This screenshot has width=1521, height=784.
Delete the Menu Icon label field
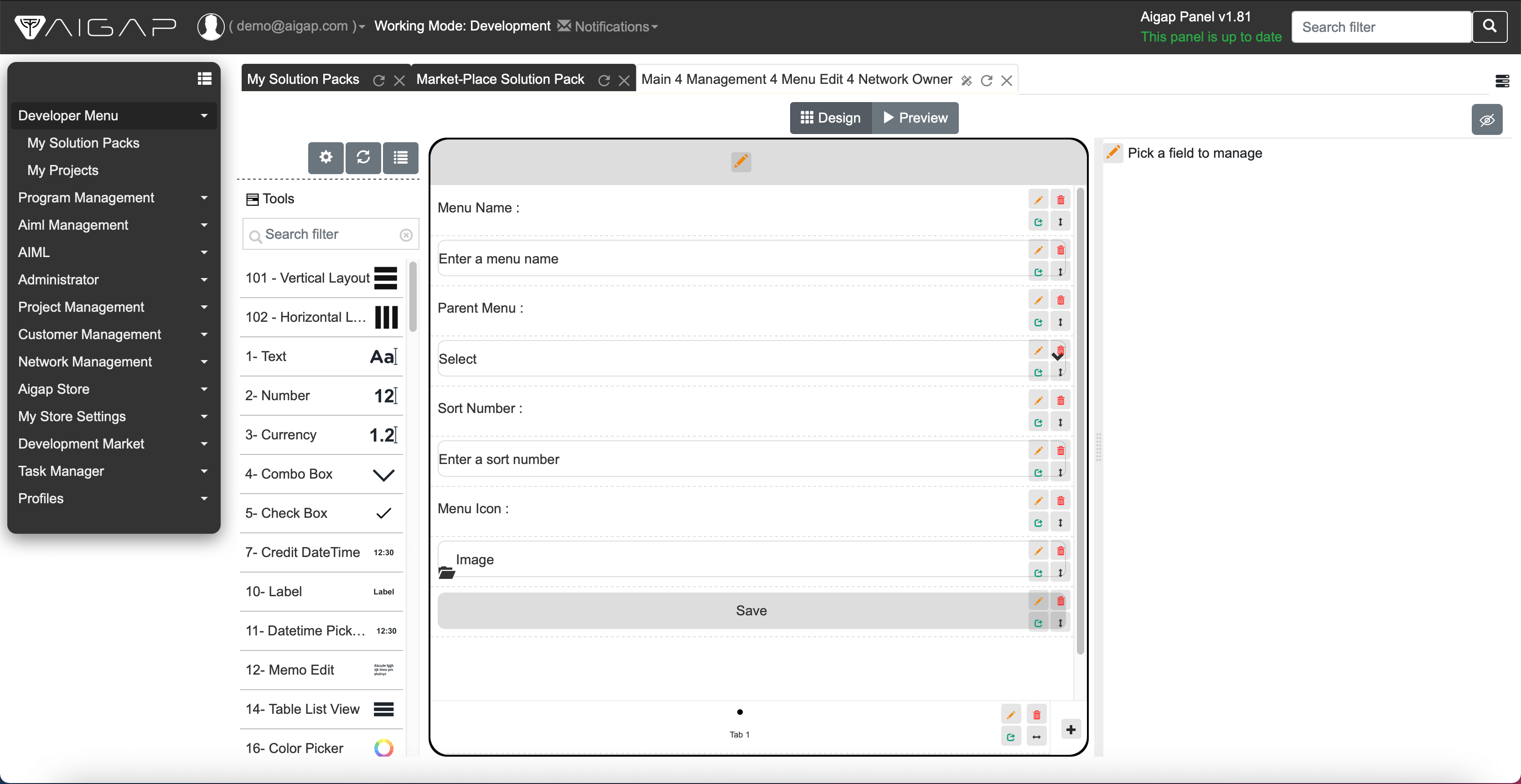(1061, 501)
